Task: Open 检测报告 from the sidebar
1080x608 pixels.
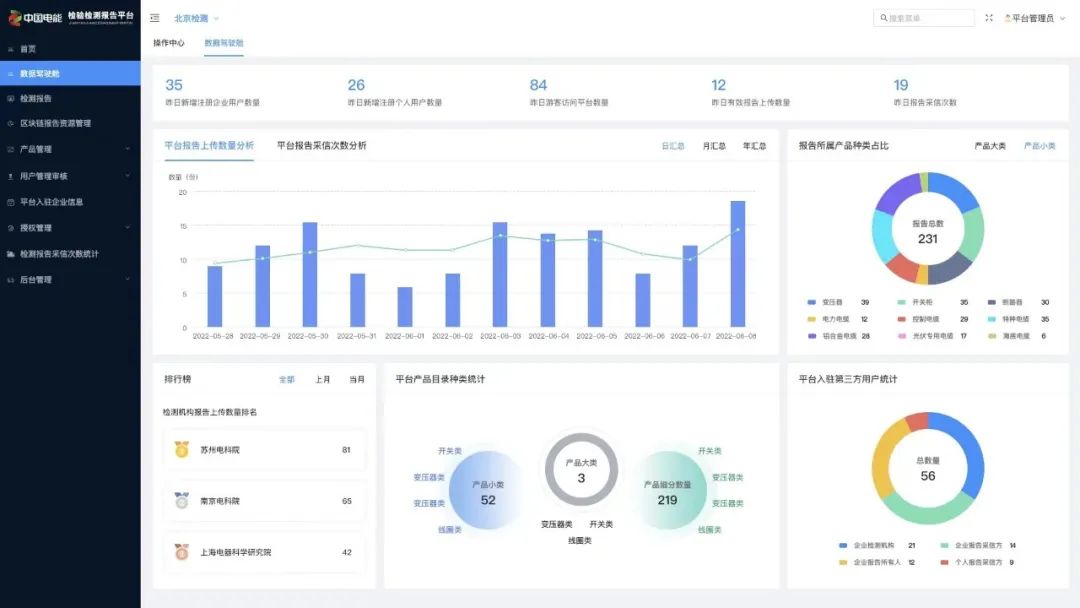Action: coord(36,99)
